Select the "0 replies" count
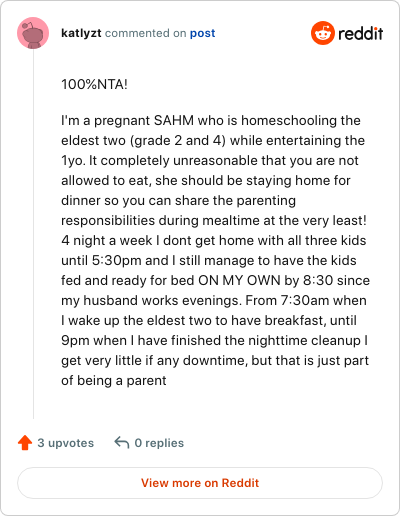 point(159,443)
